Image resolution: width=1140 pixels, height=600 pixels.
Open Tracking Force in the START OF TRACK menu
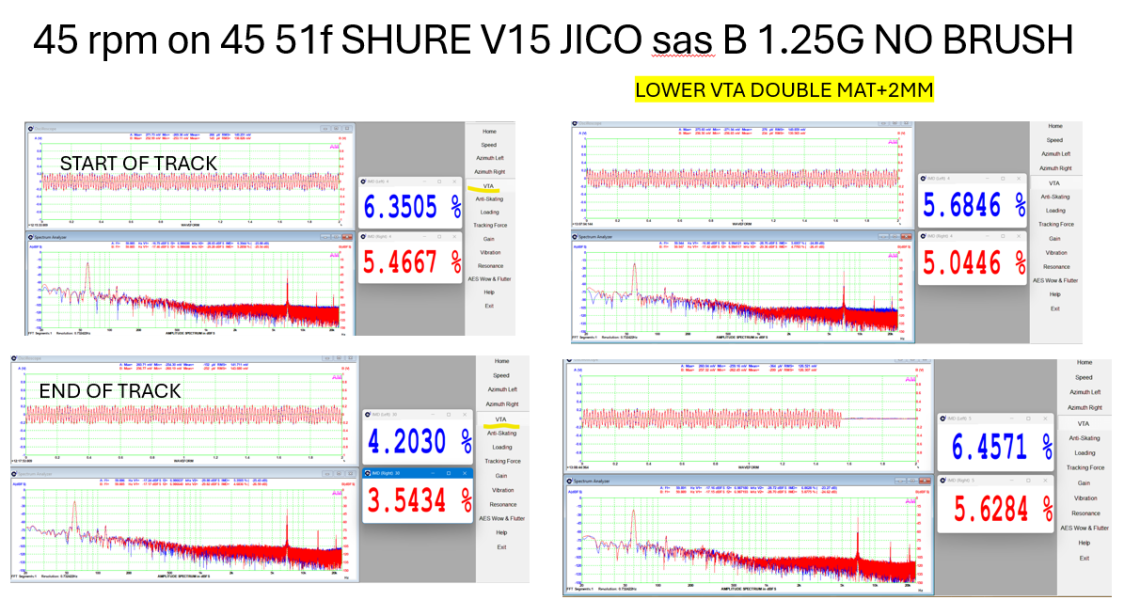pos(490,225)
